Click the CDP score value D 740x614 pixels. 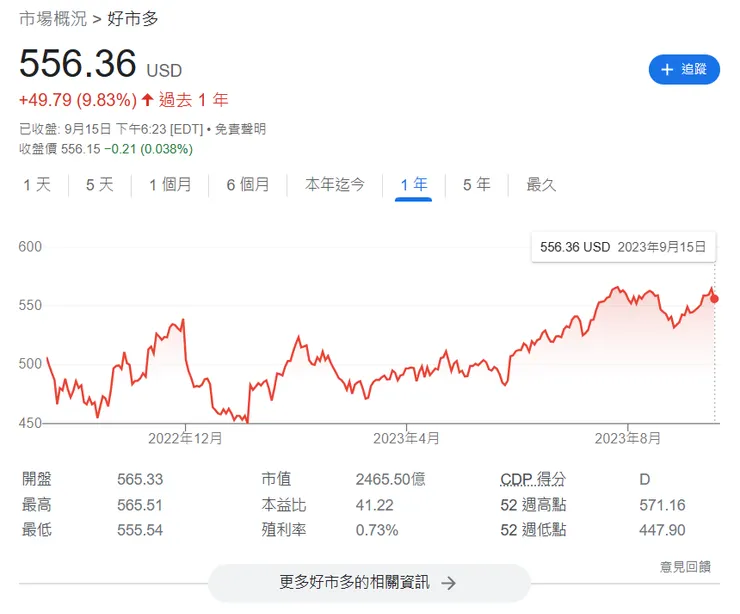645,479
